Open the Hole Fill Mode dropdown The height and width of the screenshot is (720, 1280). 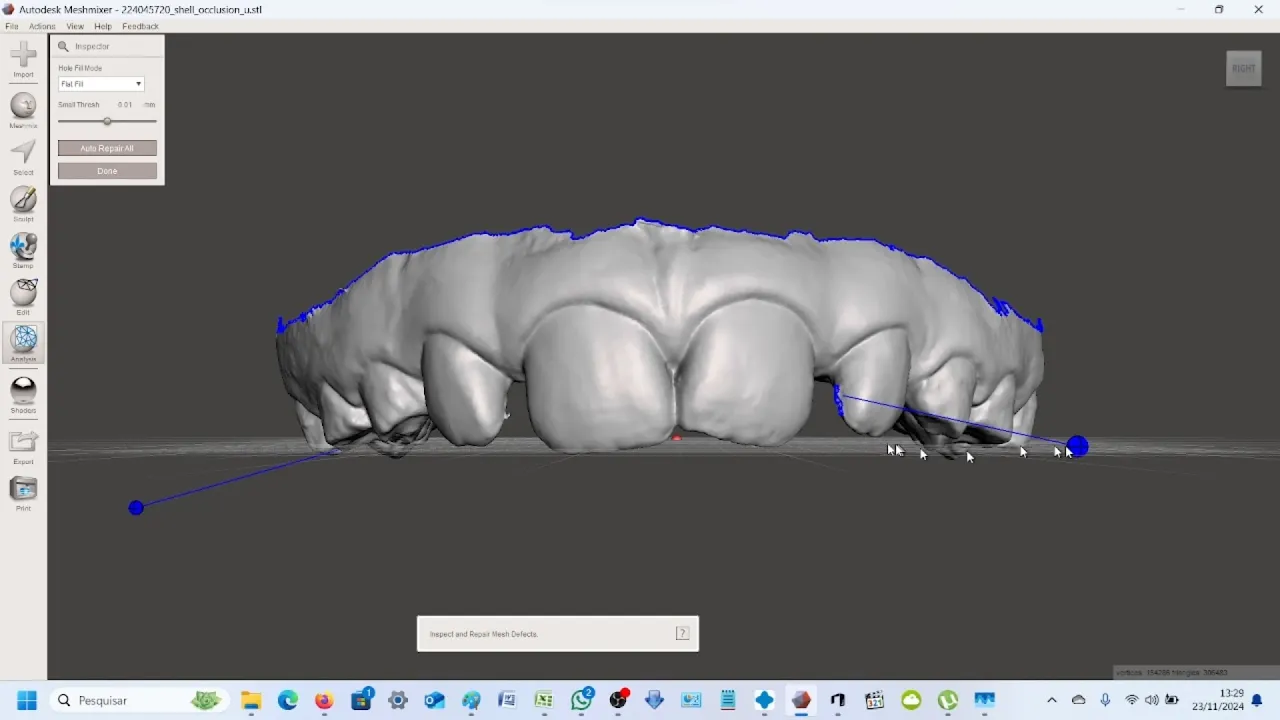(x=101, y=84)
